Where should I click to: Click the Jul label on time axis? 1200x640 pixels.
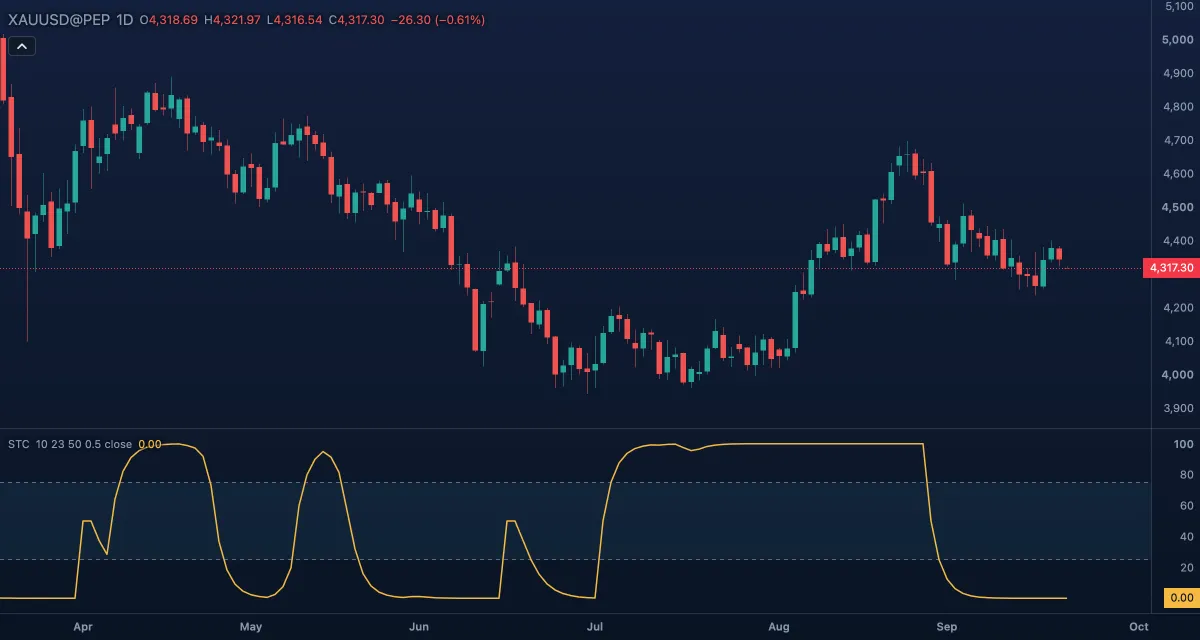click(595, 627)
